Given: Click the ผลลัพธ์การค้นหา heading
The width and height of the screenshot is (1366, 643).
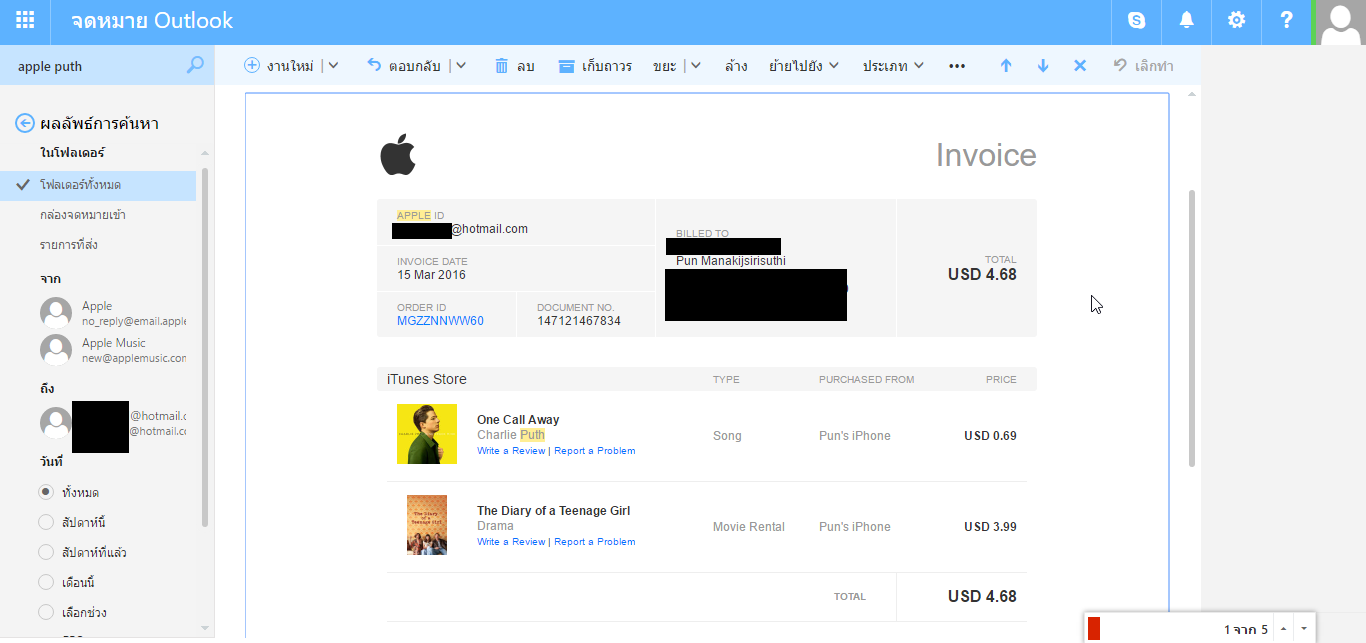Looking at the screenshot, I should point(99,124).
